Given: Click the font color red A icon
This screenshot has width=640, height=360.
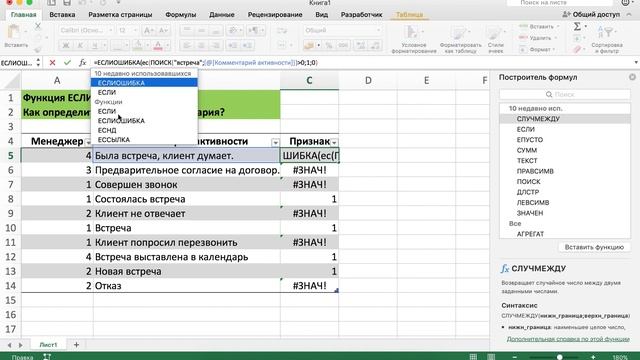Looking at the screenshot, I should pyautogui.click(x=158, y=45).
